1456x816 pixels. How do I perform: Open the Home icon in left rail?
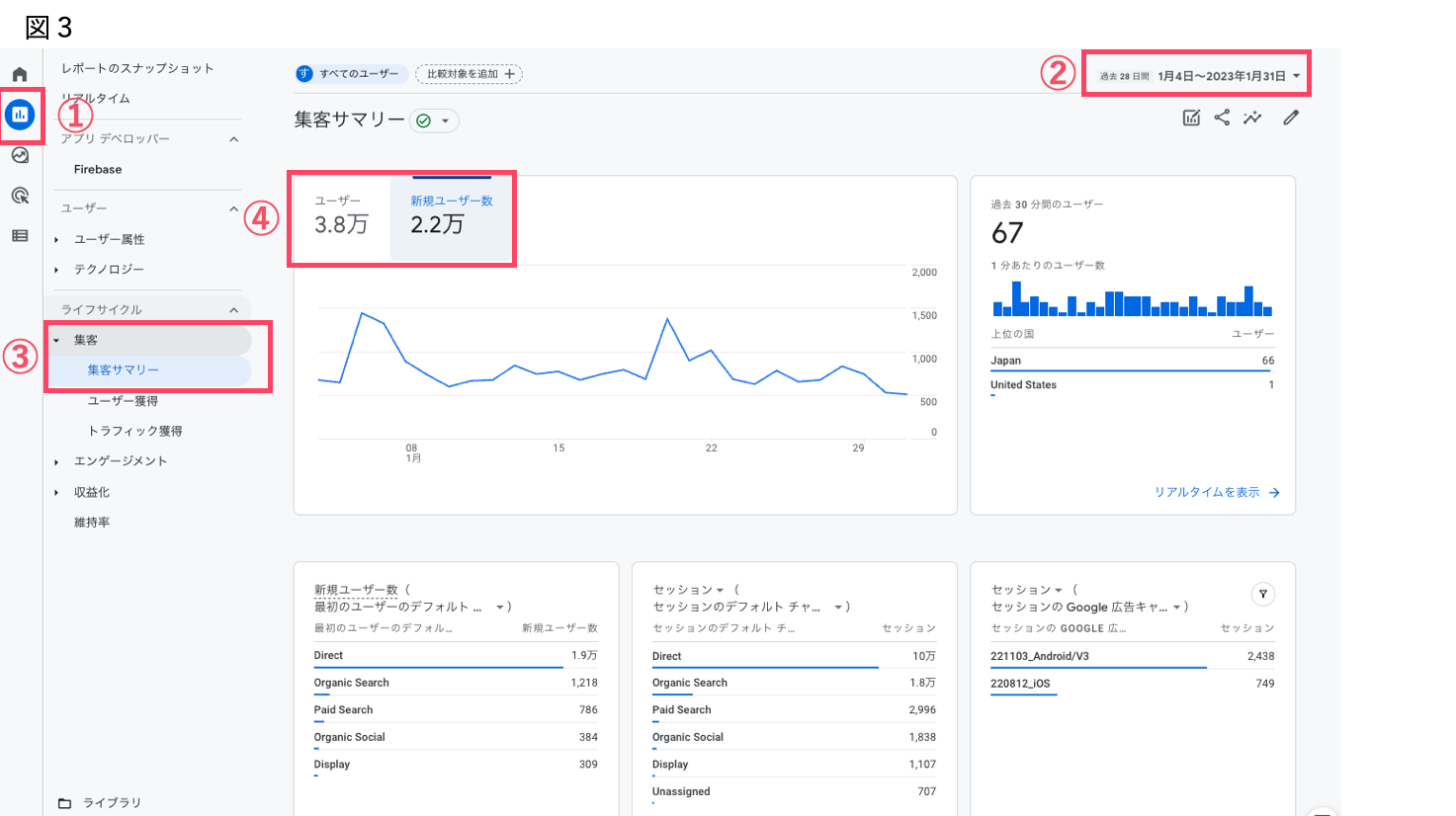click(20, 75)
